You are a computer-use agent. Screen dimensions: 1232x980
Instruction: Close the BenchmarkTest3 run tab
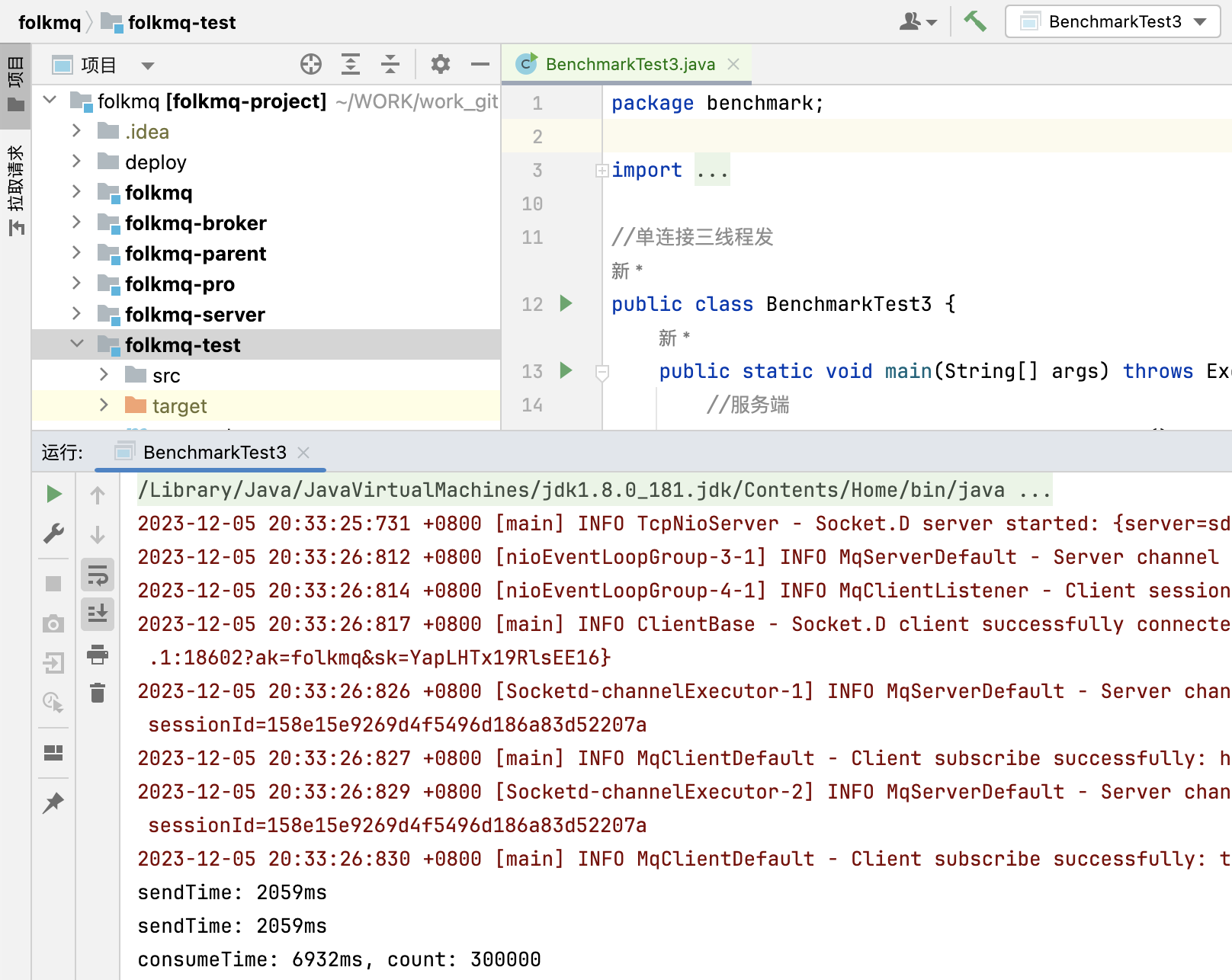(303, 453)
